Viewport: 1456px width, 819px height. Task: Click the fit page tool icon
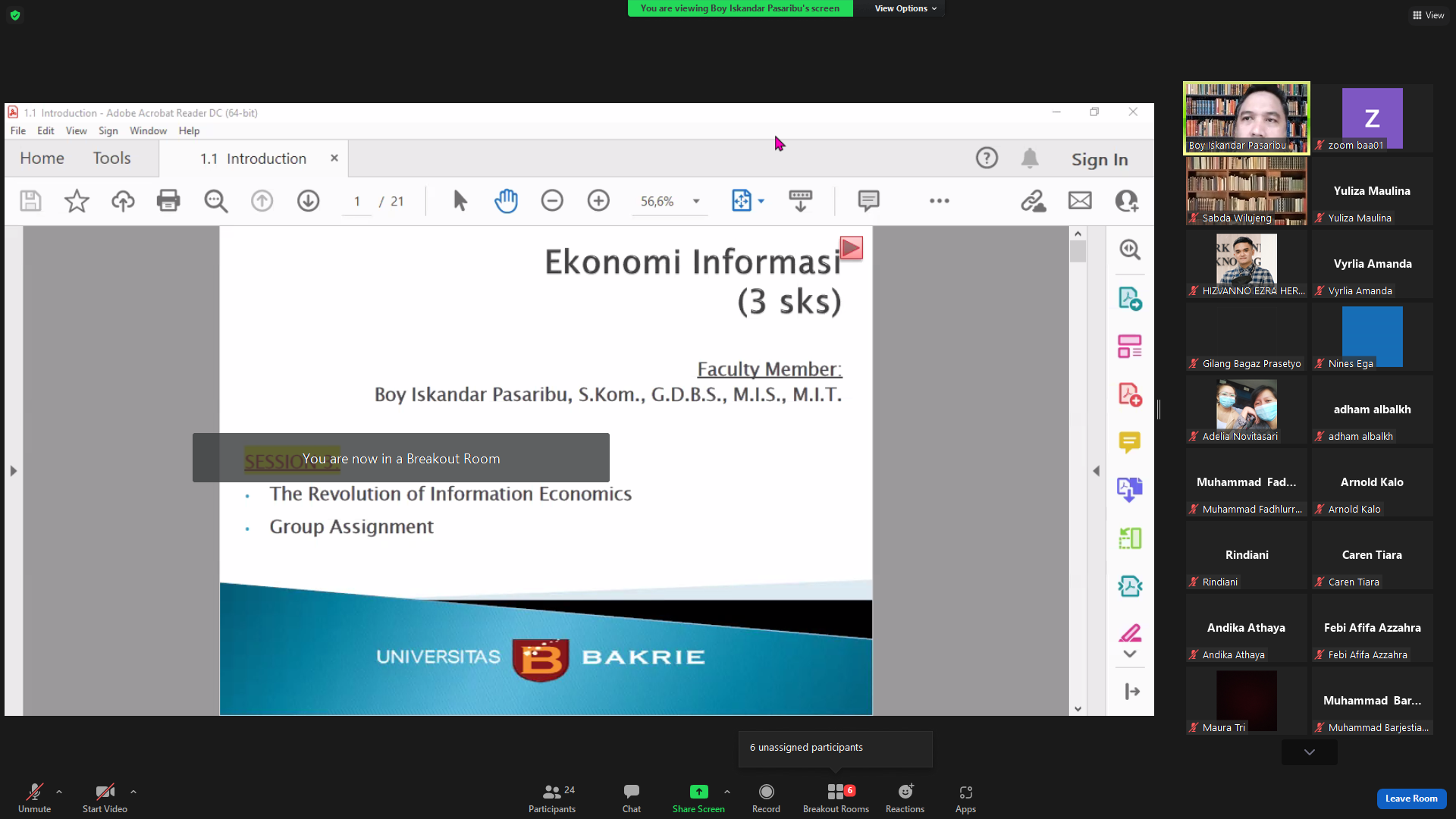click(x=741, y=201)
